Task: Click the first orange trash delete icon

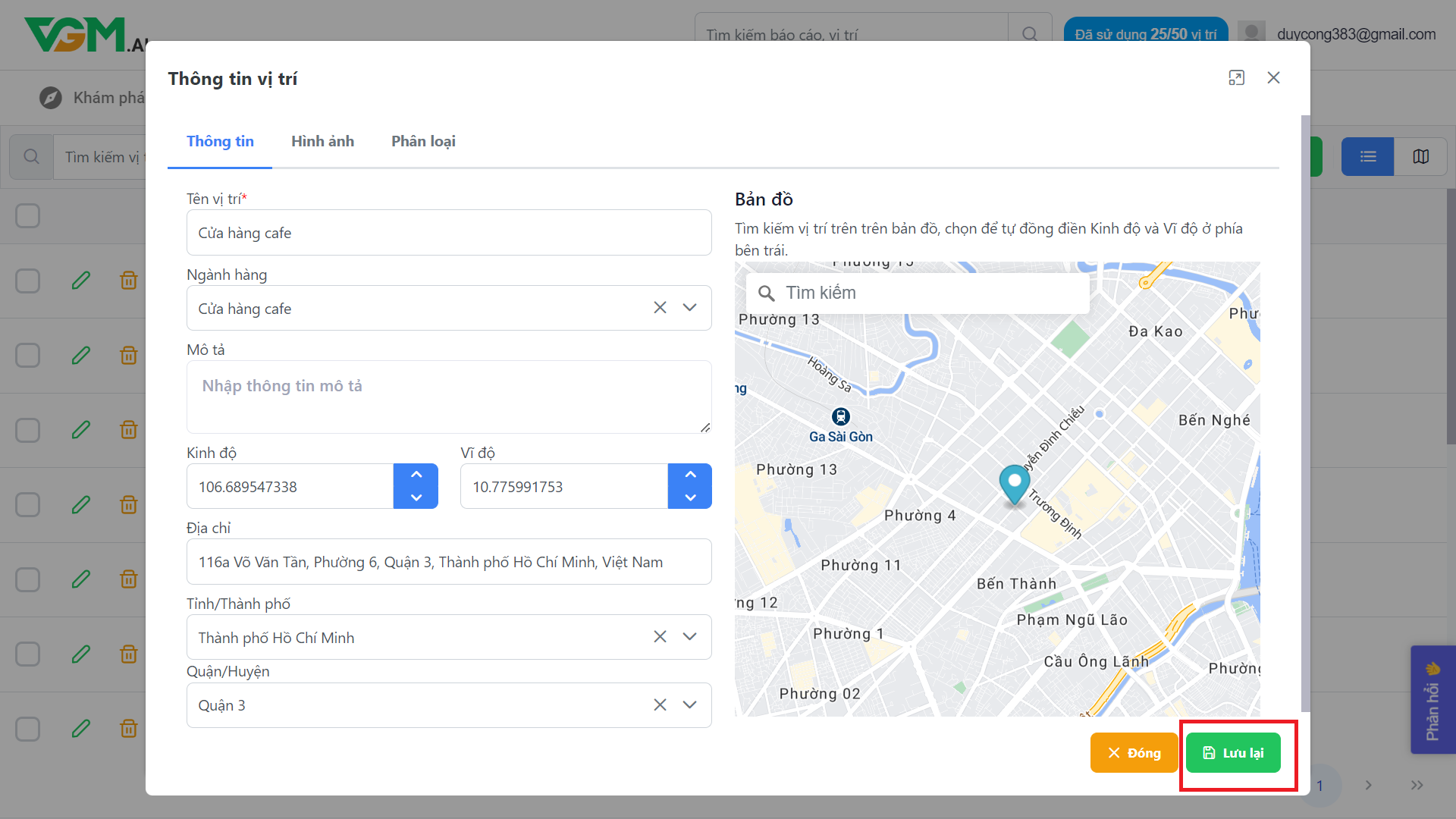Action: click(129, 281)
